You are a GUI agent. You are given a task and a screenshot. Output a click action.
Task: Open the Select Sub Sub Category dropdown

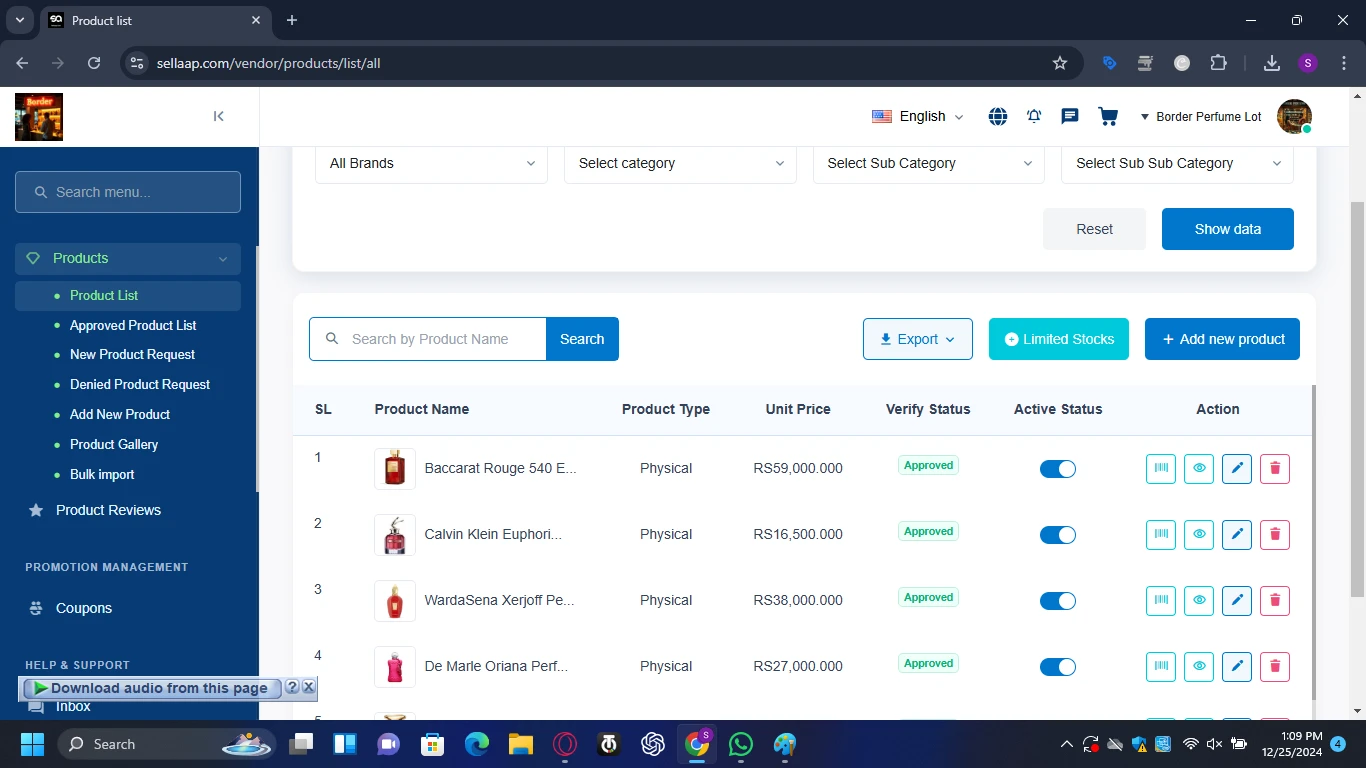coord(1177,163)
